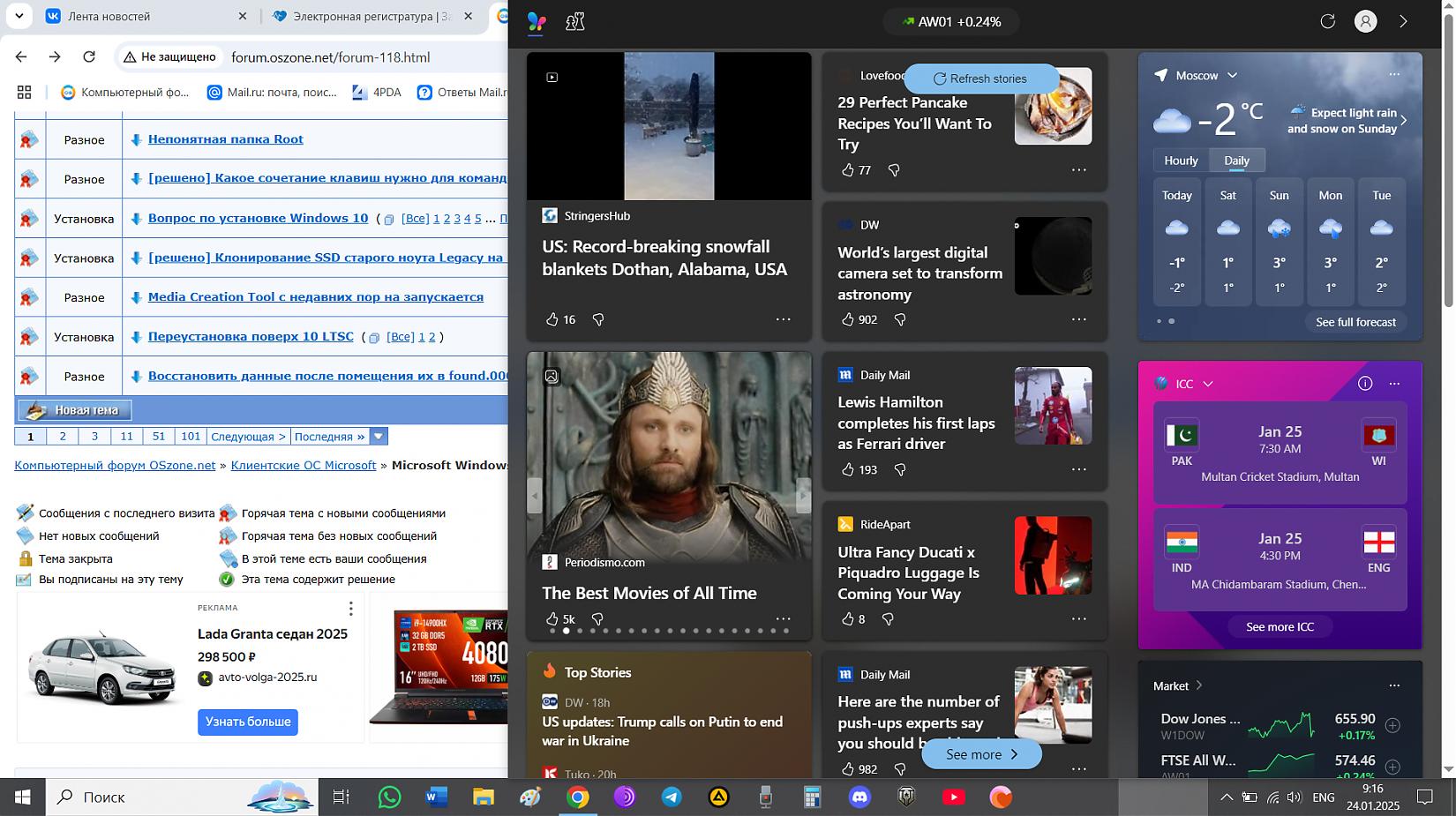Click the Refresh stories button

coord(980,79)
